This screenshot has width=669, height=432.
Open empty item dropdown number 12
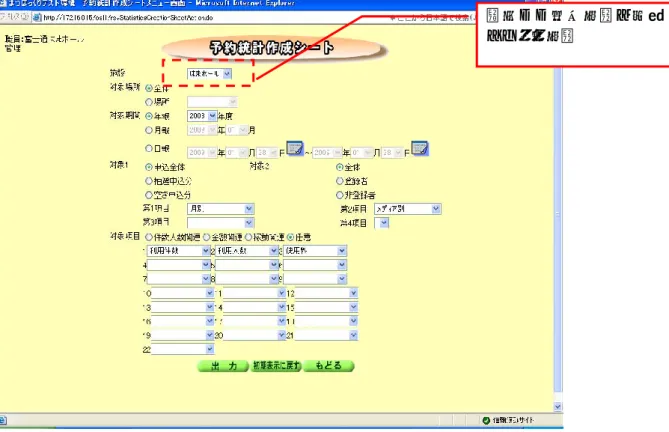(326, 293)
